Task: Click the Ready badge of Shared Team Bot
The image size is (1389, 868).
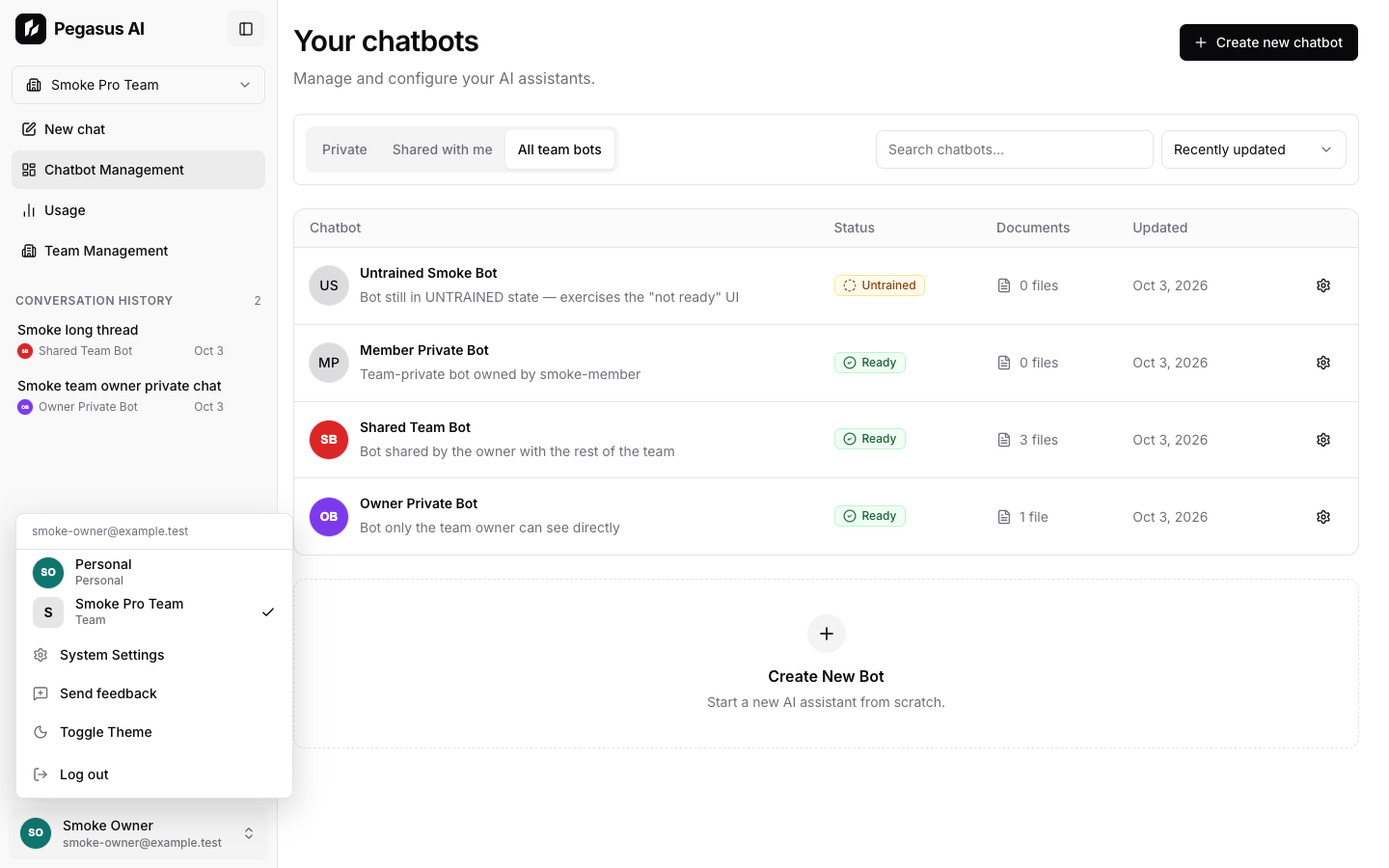Action: point(870,439)
